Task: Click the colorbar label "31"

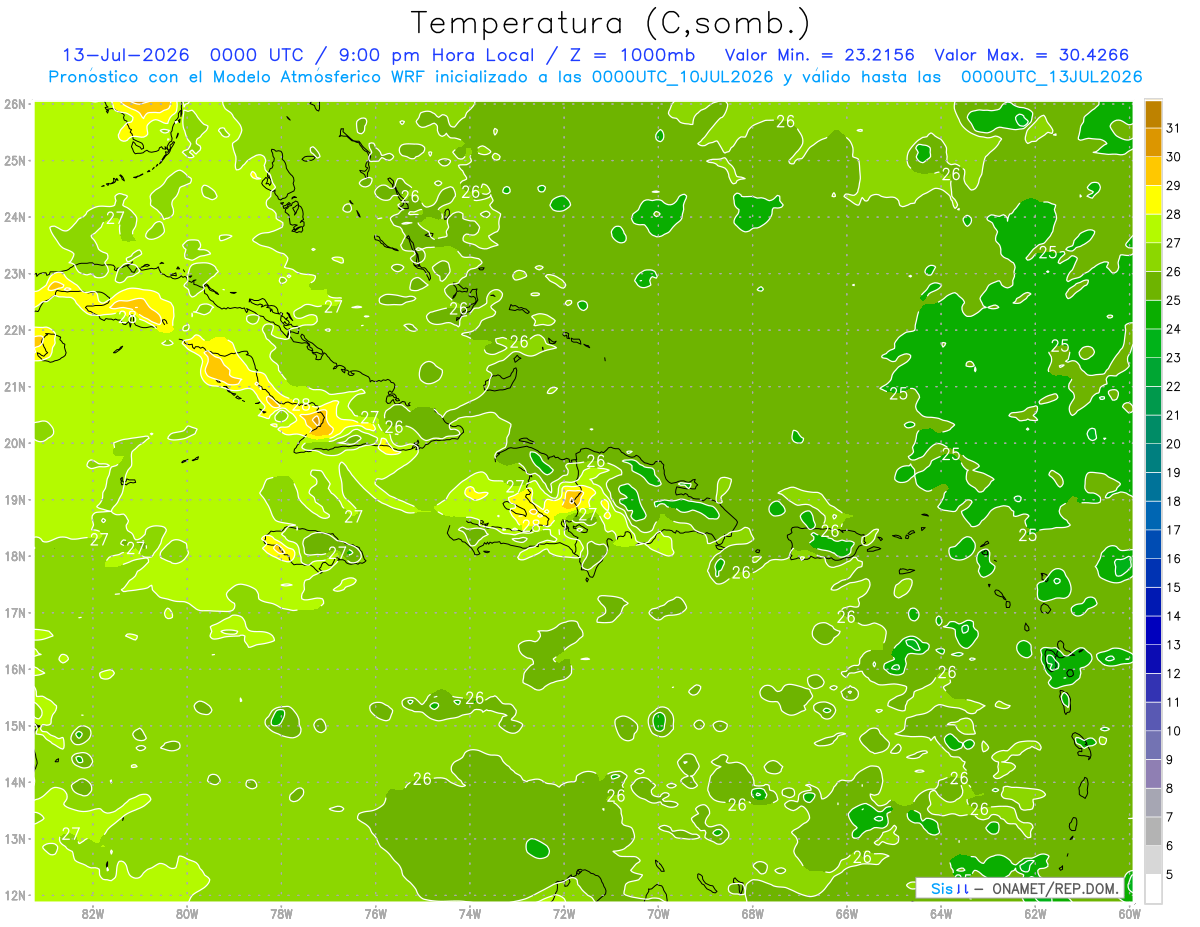Action: 1174,128
